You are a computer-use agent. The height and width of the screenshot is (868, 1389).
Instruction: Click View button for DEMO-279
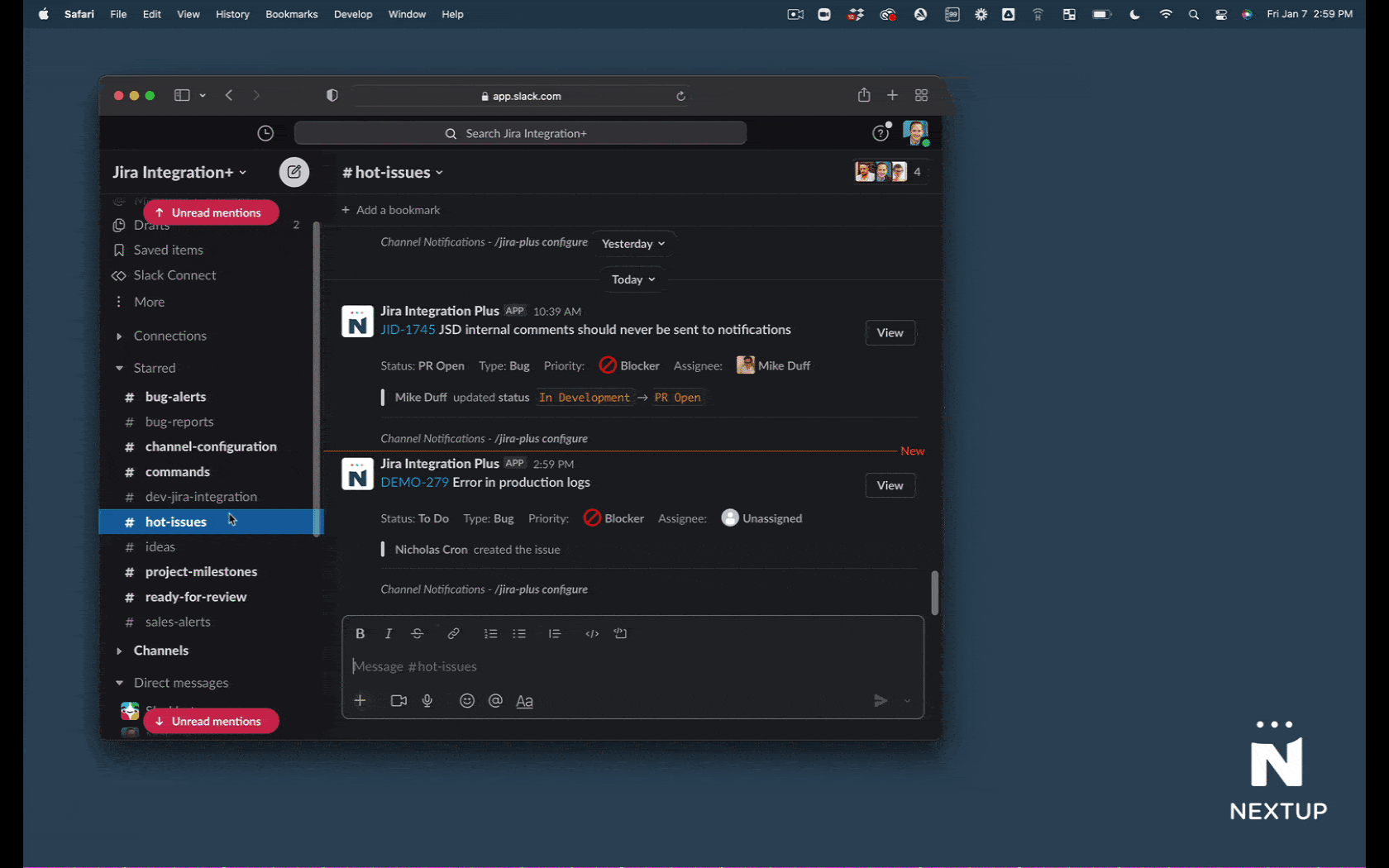click(x=890, y=485)
